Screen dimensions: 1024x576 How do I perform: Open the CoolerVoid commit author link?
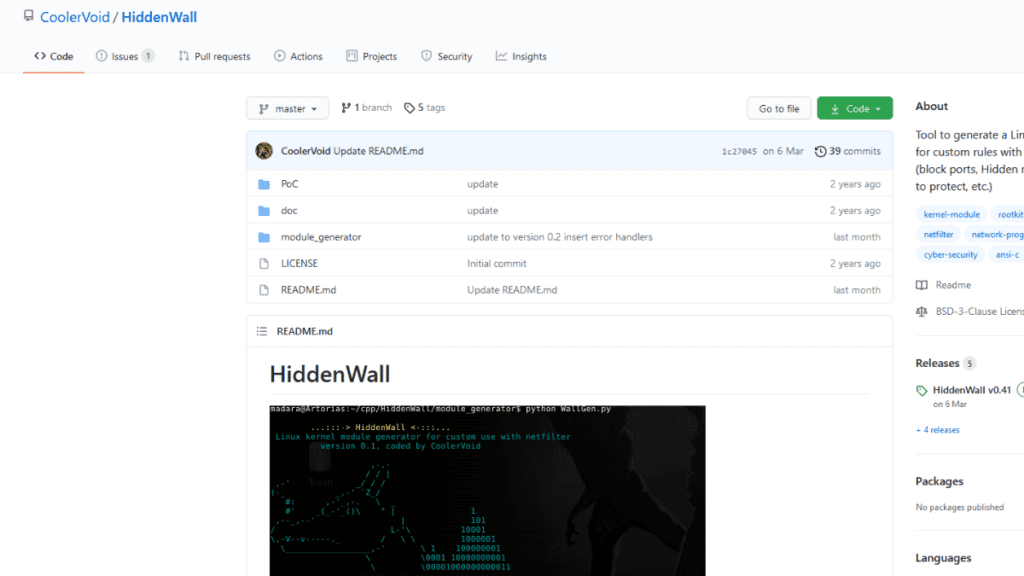point(306,151)
